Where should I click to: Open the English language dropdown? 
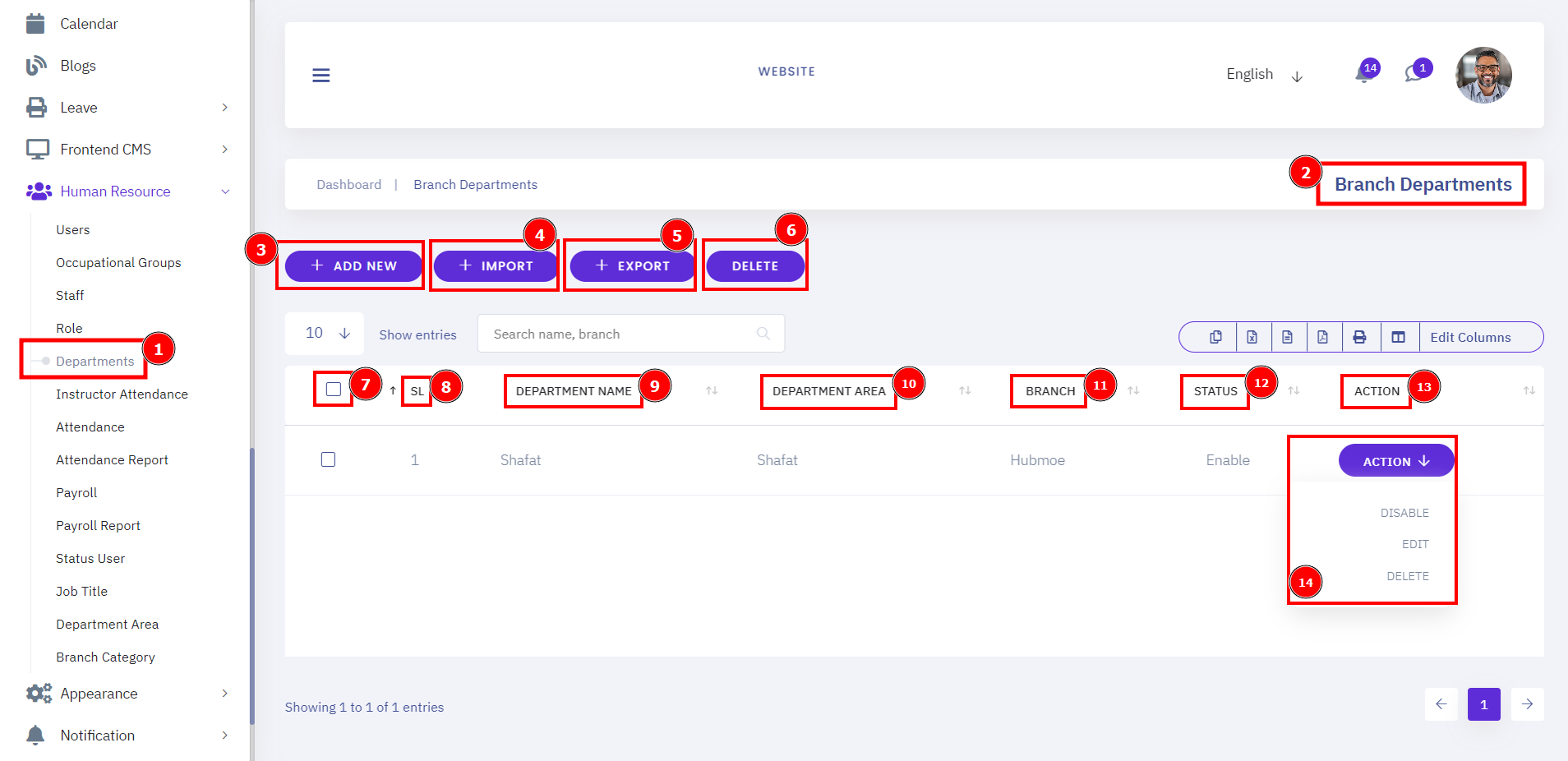(1265, 75)
